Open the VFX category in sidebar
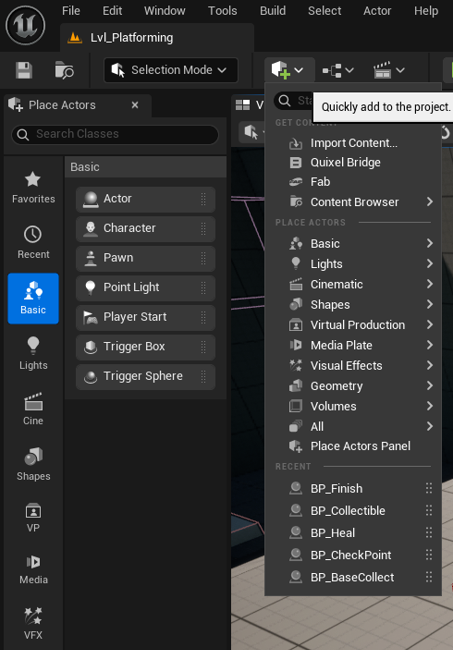This screenshot has width=453, height=650. point(33,623)
